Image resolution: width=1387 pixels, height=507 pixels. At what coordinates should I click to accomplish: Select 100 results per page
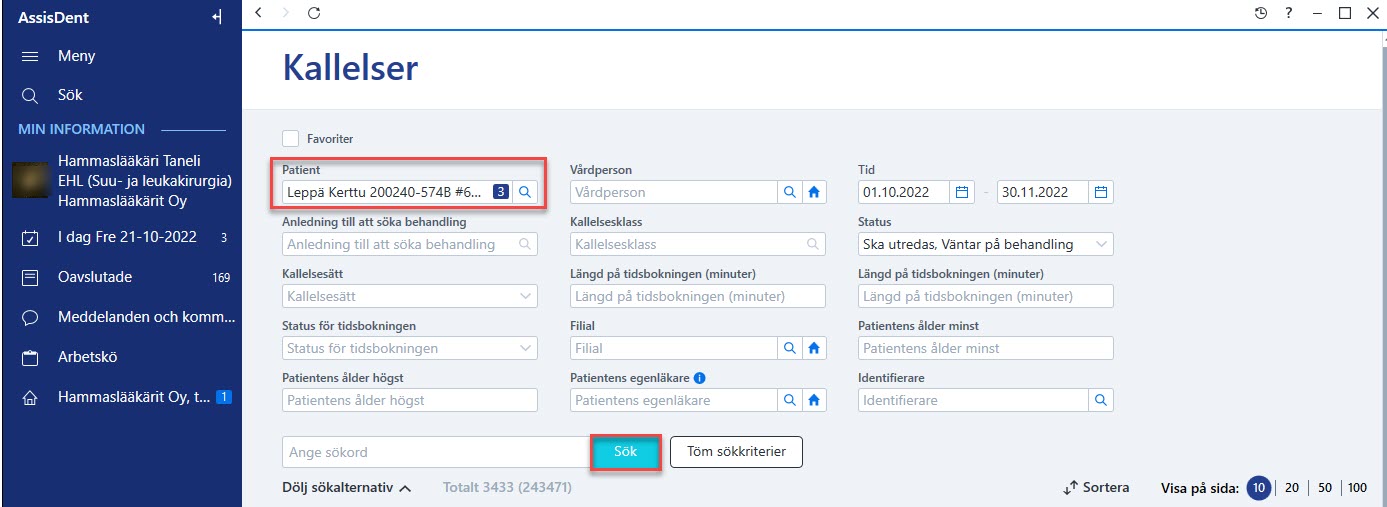[1357, 488]
